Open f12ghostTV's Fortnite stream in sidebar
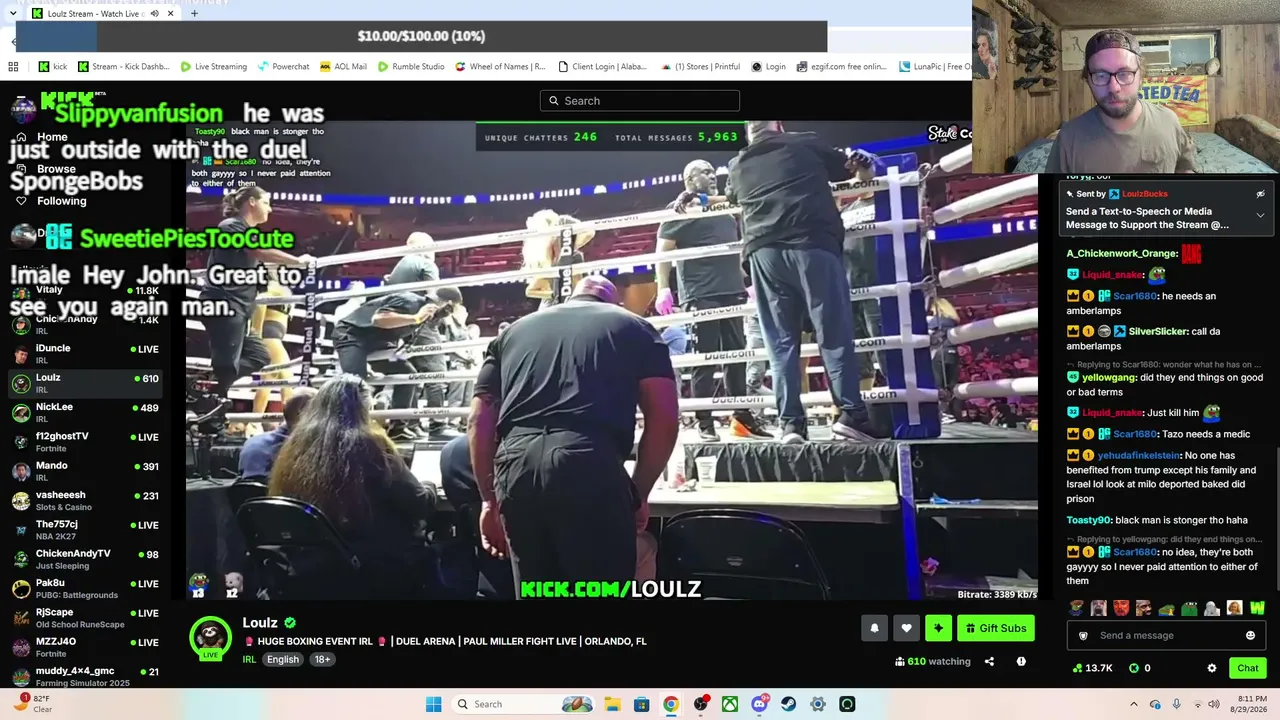1280x720 pixels. 85,442
